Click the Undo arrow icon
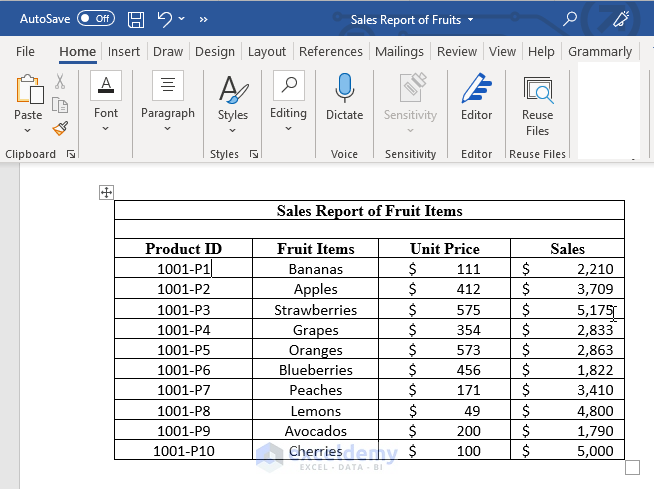Screen dimensions: 654x489 (165, 19)
